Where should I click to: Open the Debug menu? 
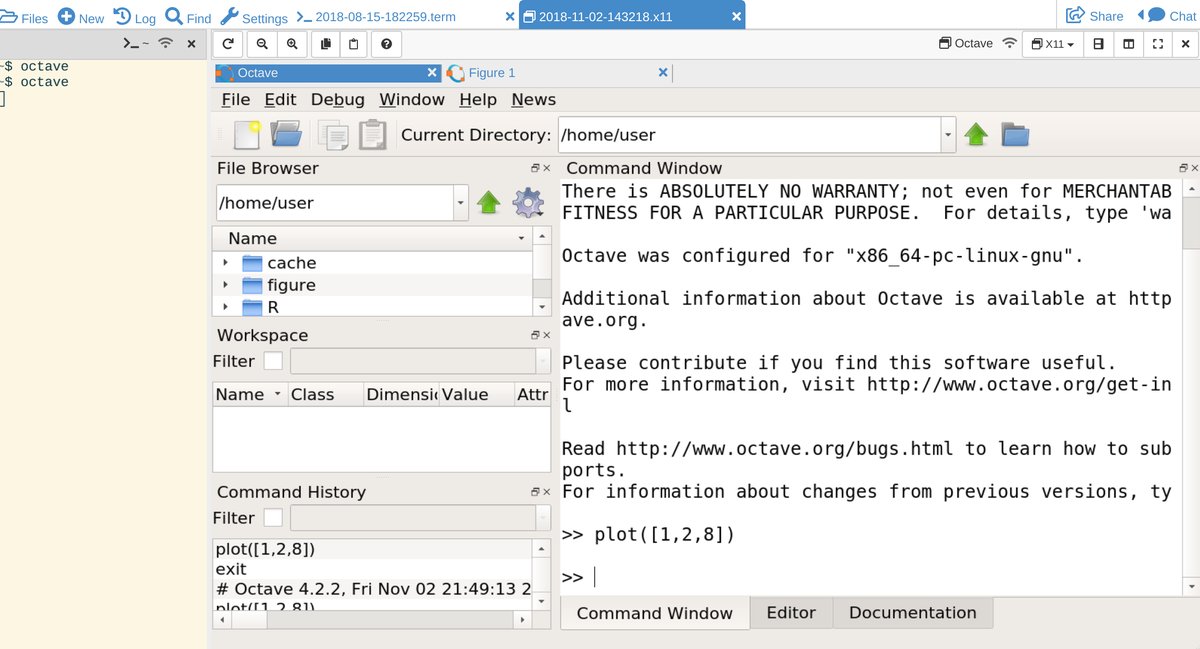coord(337,100)
